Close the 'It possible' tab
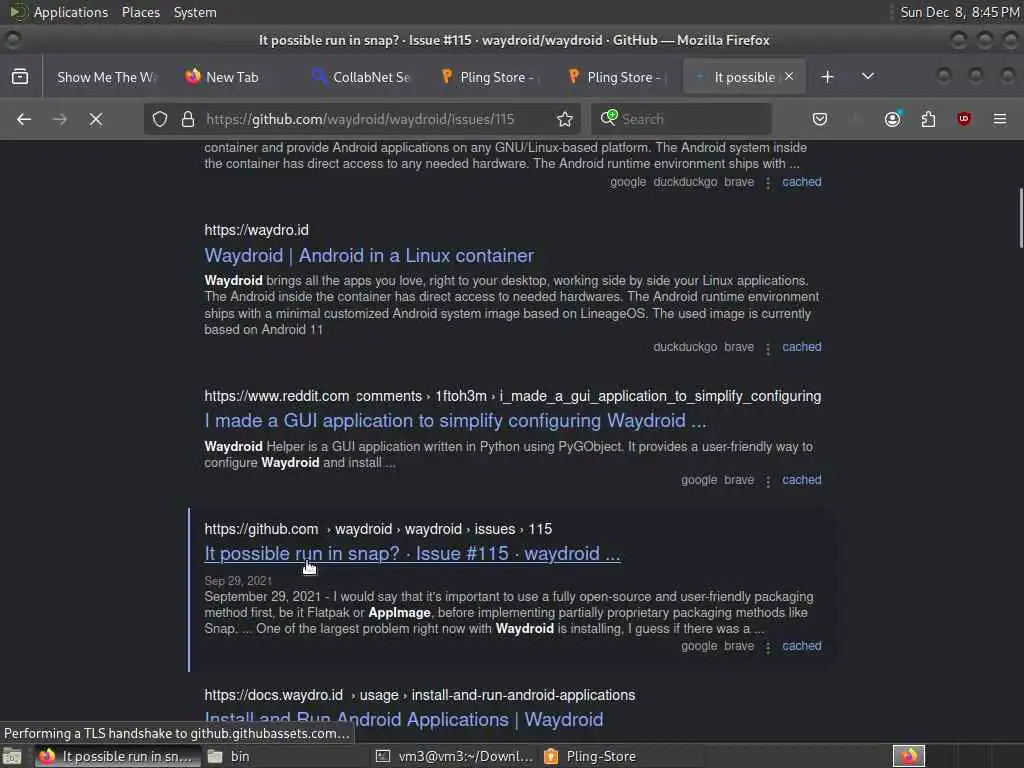 pyautogui.click(x=789, y=76)
